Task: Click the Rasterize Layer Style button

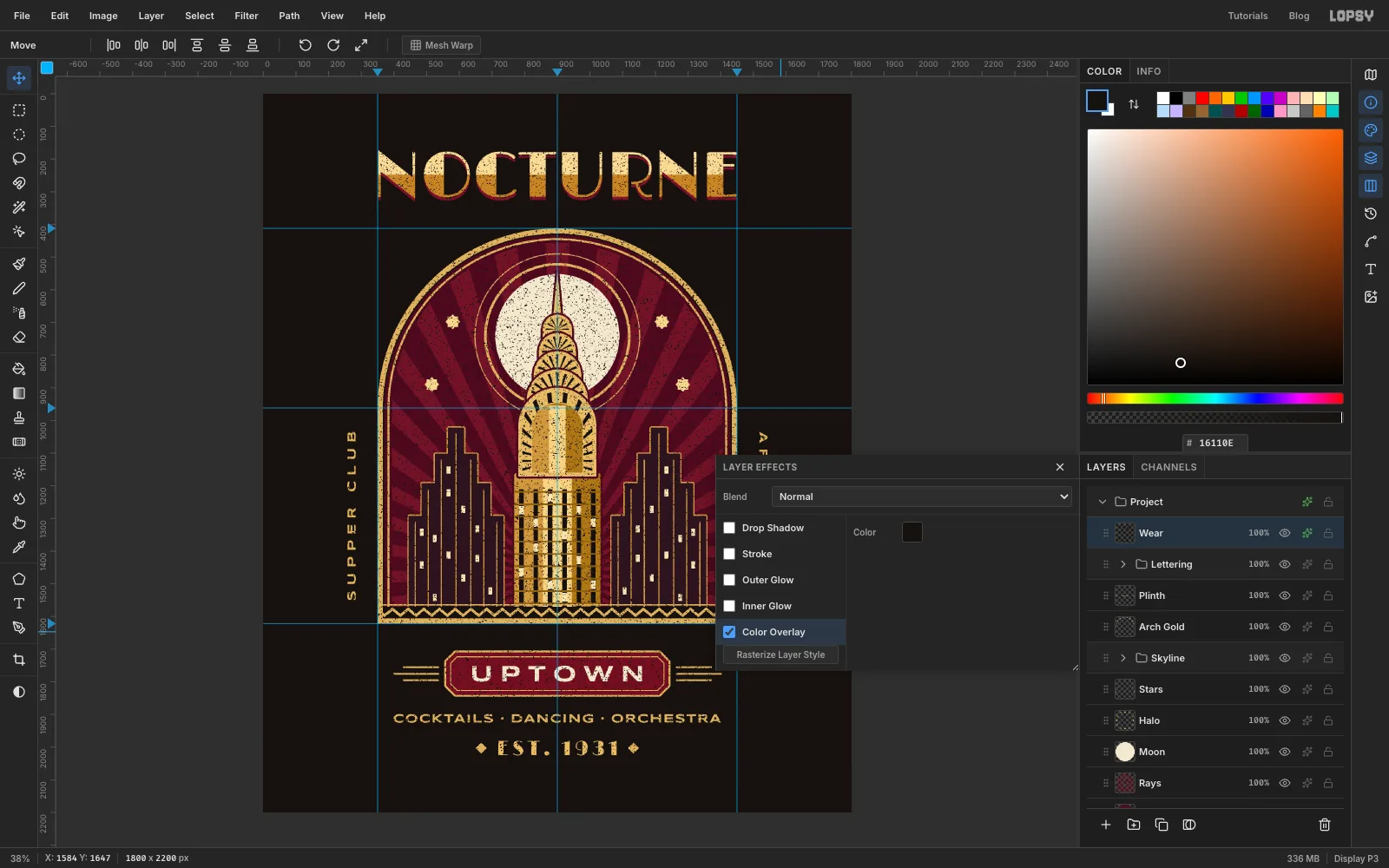Action: (x=780, y=654)
